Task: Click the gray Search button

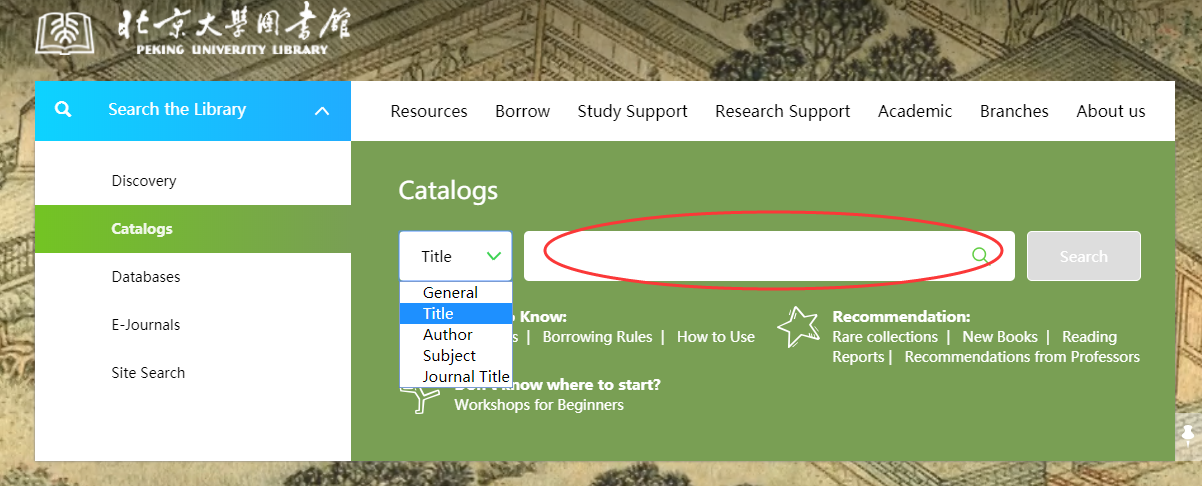Action: pyautogui.click(x=1084, y=256)
